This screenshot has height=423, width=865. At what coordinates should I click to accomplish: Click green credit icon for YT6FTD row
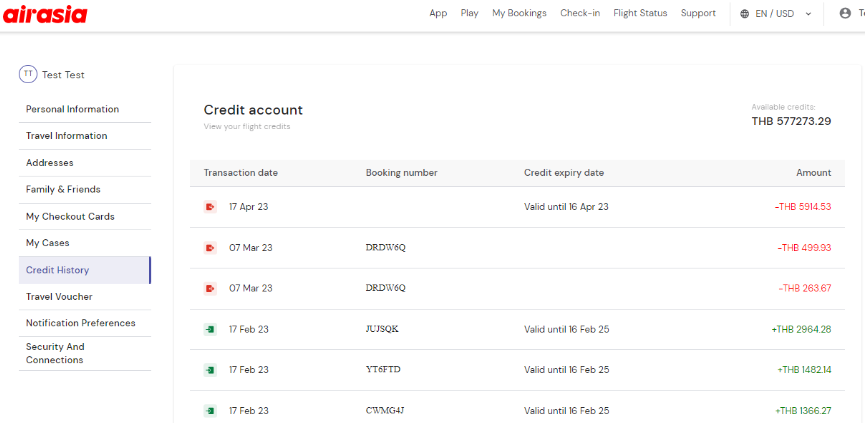(210, 370)
